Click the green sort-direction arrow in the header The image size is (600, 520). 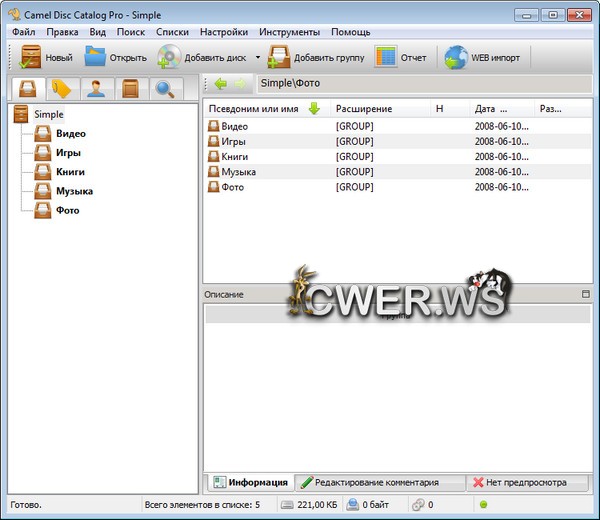click(314, 109)
